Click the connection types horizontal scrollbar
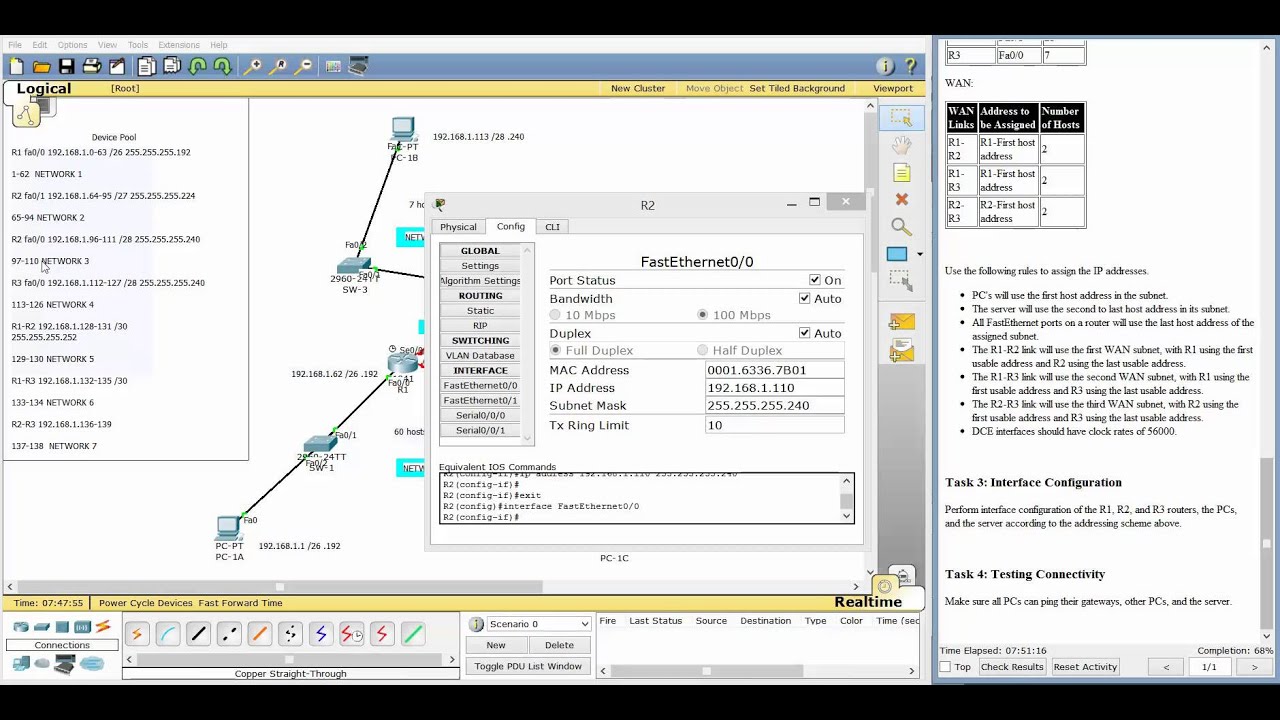Viewport: 1280px width, 720px height. (290, 660)
